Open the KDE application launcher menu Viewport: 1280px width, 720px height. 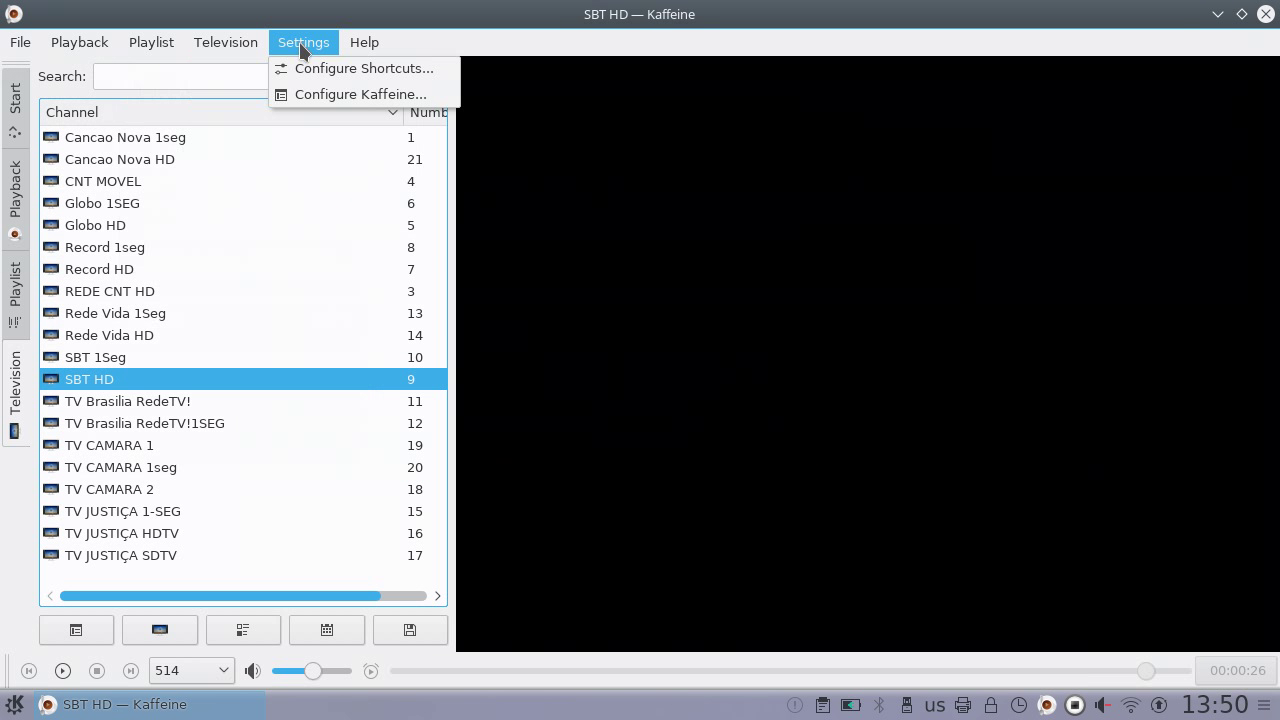pos(15,705)
